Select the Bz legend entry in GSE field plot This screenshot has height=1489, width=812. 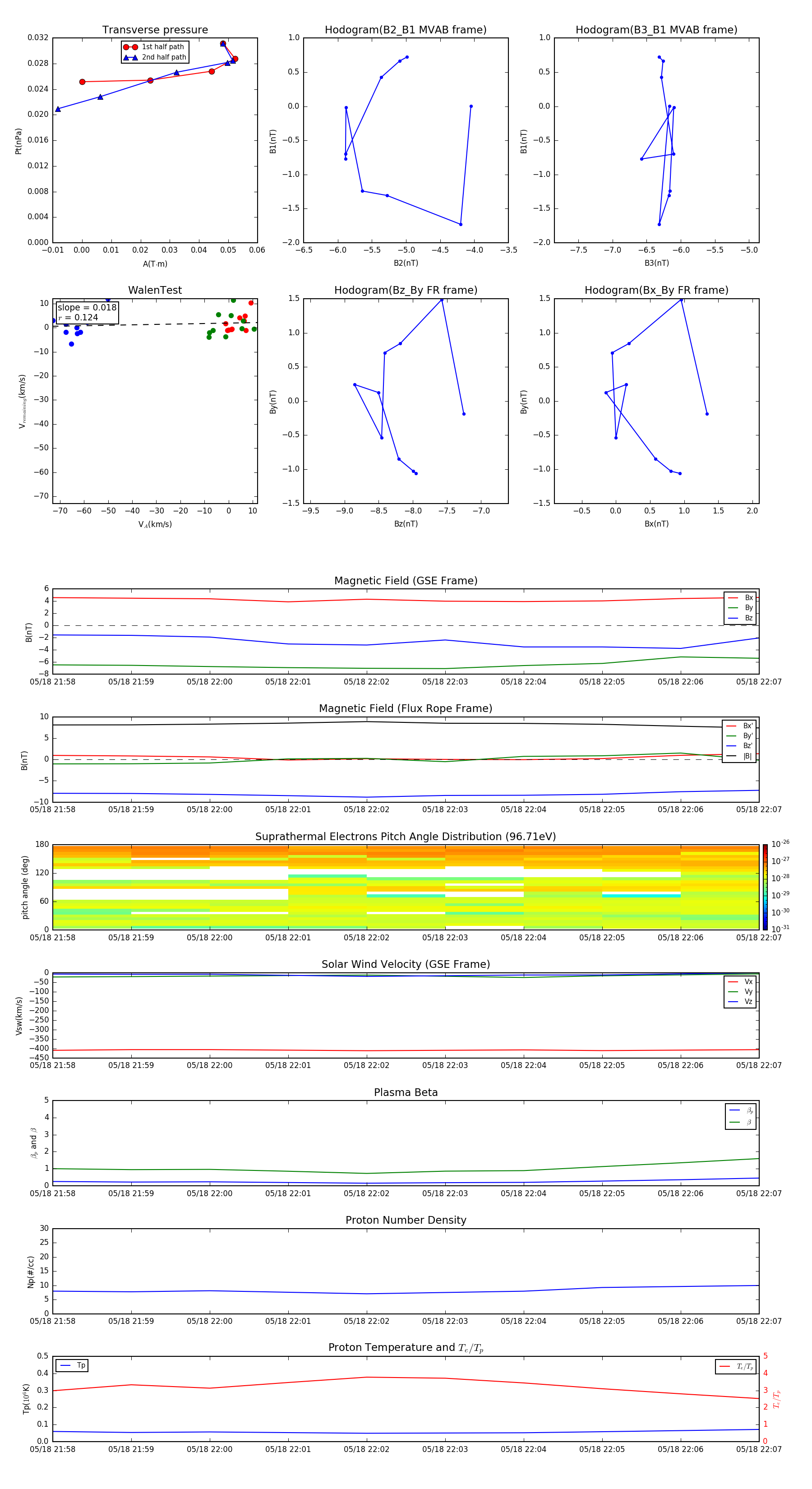point(740,618)
